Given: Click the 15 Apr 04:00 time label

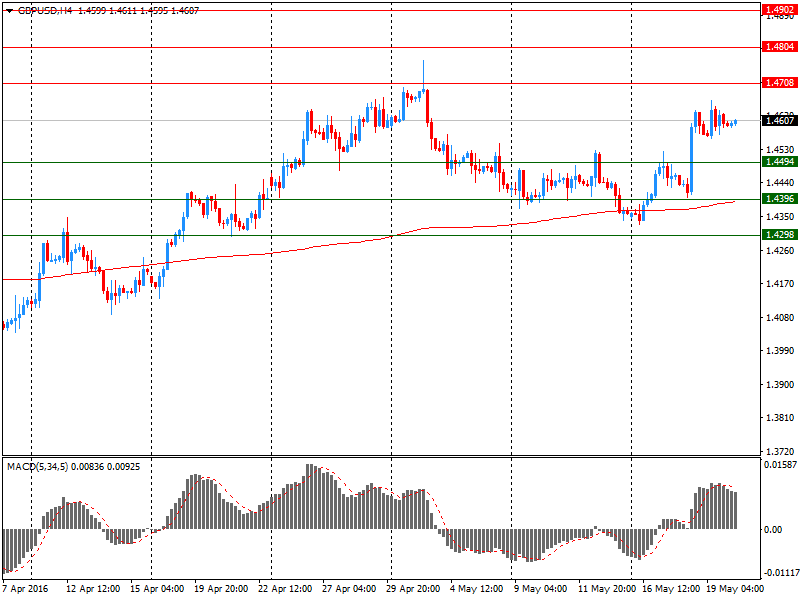Looking at the screenshot, I should tap(157, 589).
